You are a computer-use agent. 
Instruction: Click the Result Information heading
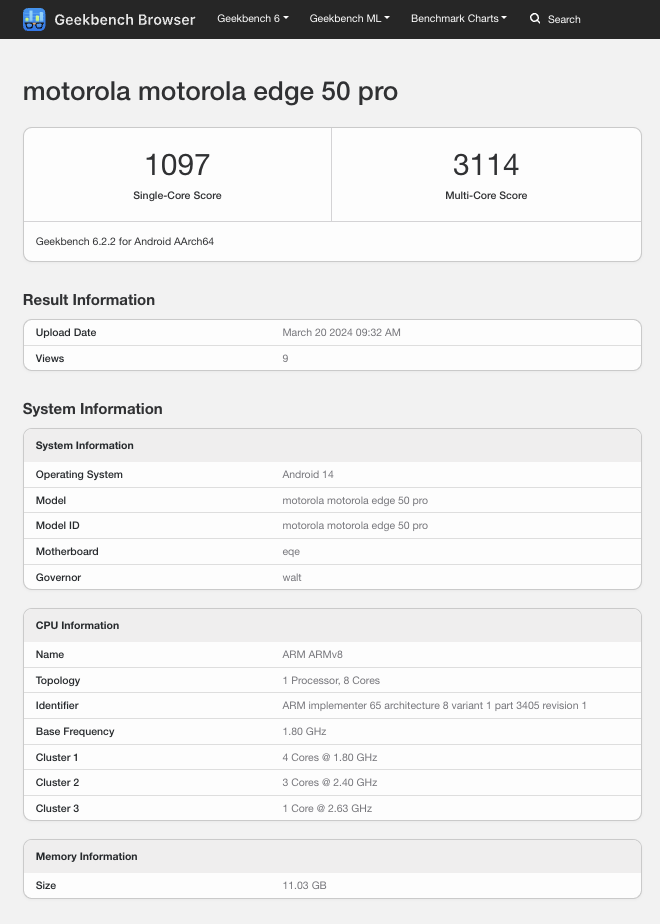pyautogui.click(x=89, y=300)
